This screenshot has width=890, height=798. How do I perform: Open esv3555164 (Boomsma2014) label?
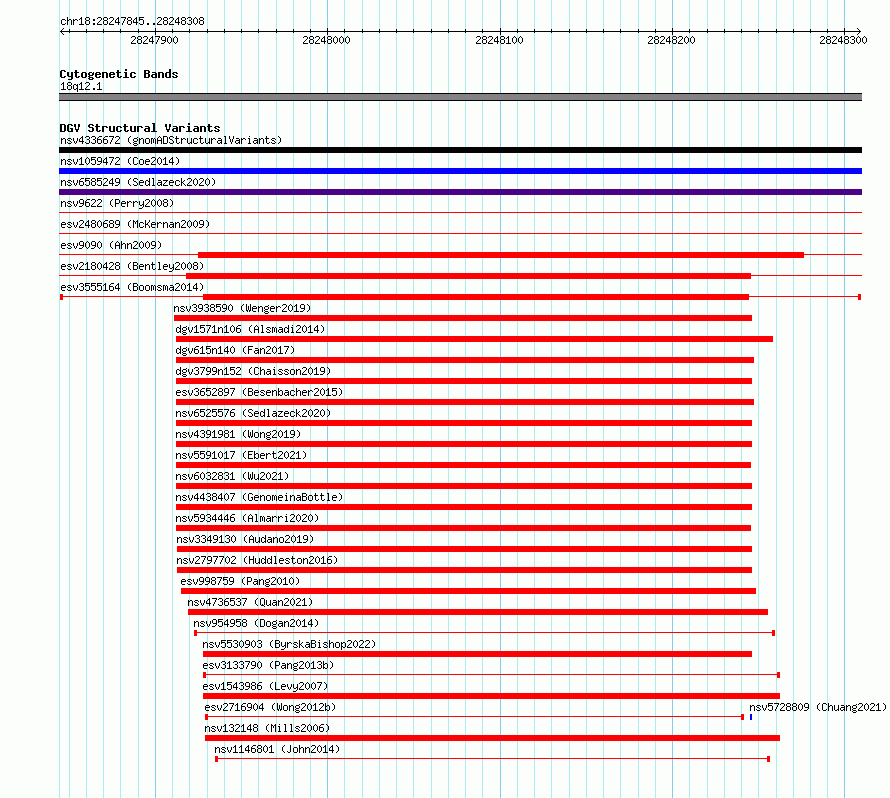(x=132, y=287)
